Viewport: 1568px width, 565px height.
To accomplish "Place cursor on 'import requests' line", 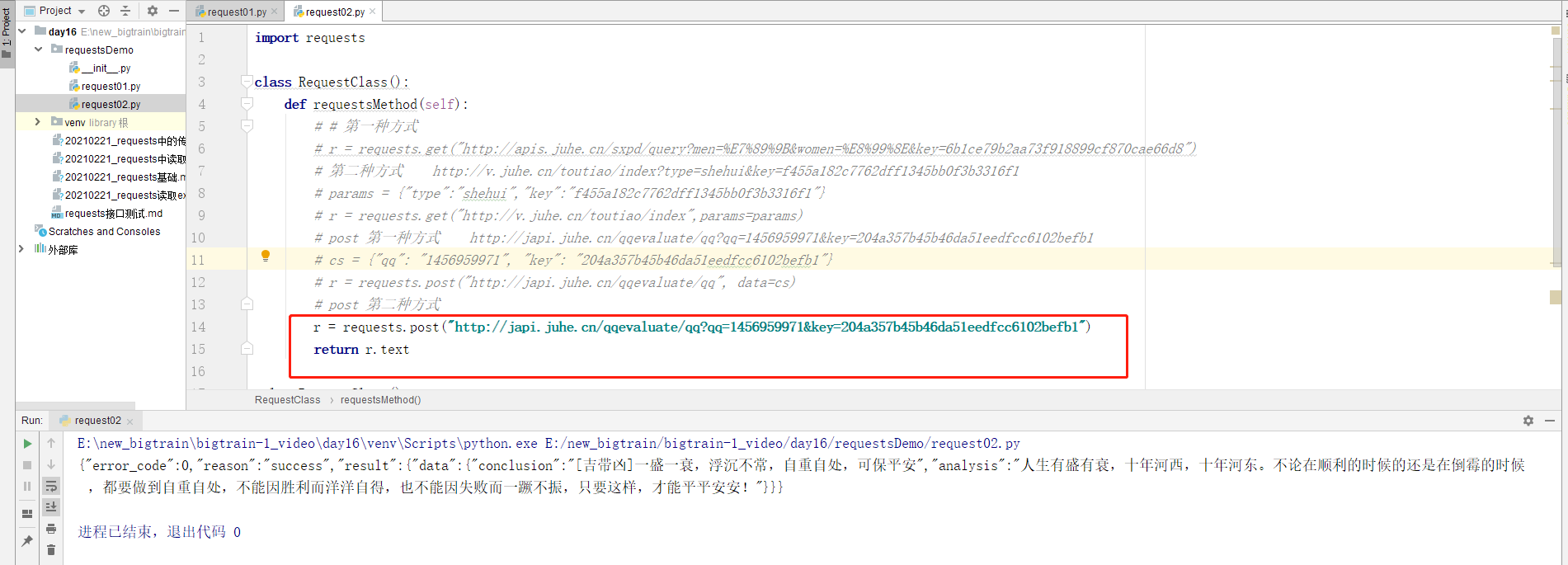I will (x=310, y=38).
